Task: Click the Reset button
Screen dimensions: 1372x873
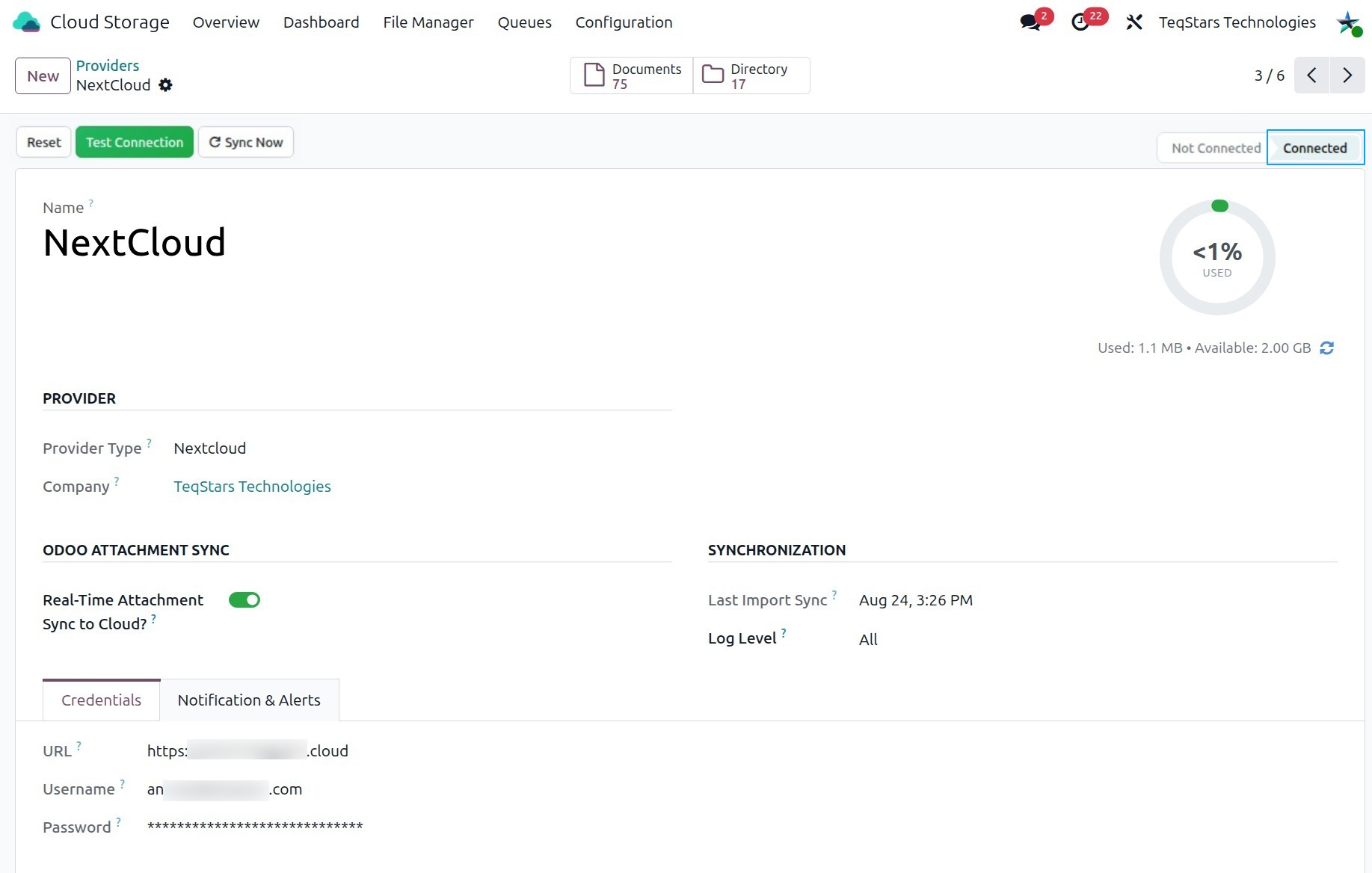Action: [44, 142]
